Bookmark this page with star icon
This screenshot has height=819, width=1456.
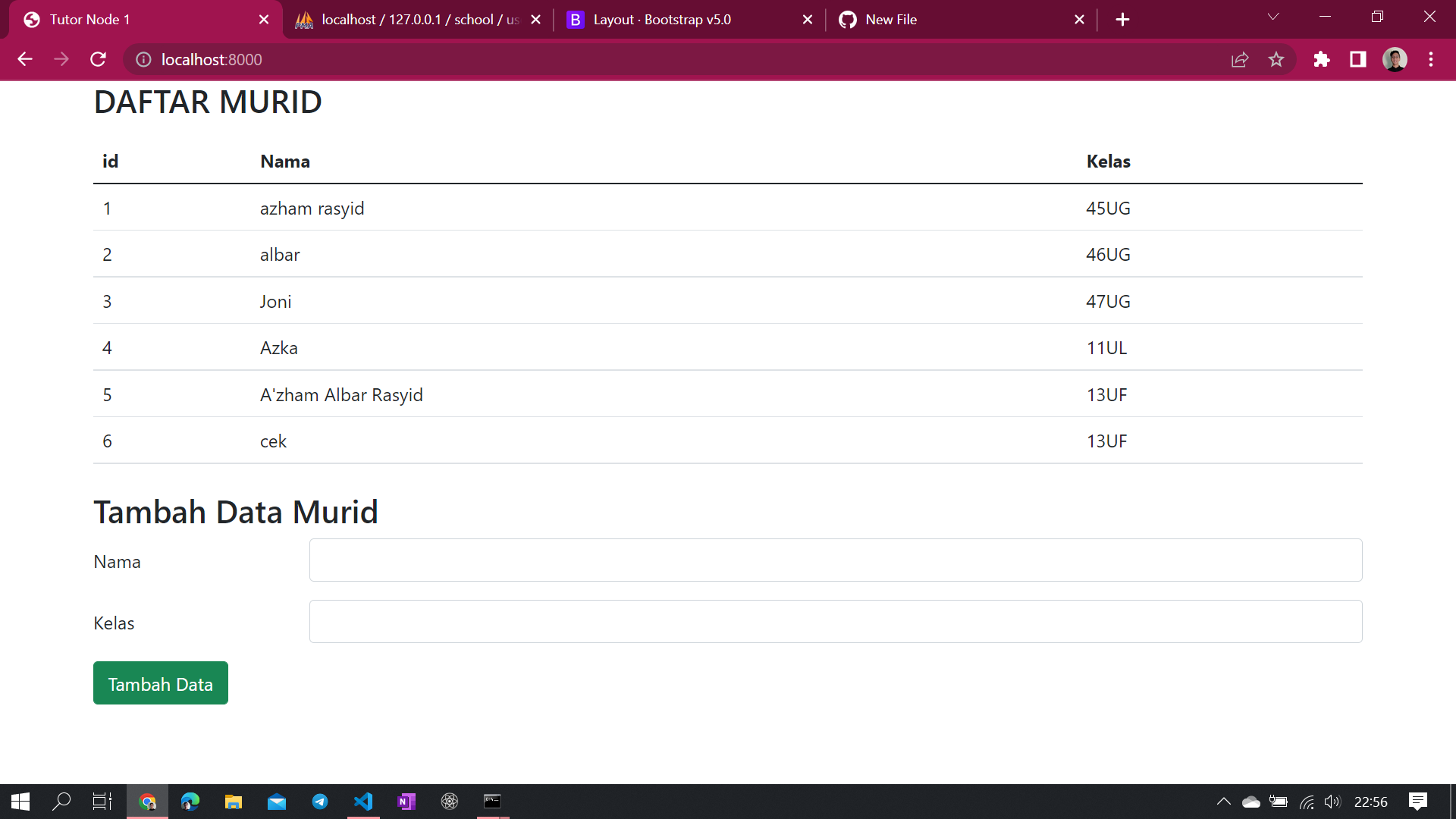[x=1276, y=59]
